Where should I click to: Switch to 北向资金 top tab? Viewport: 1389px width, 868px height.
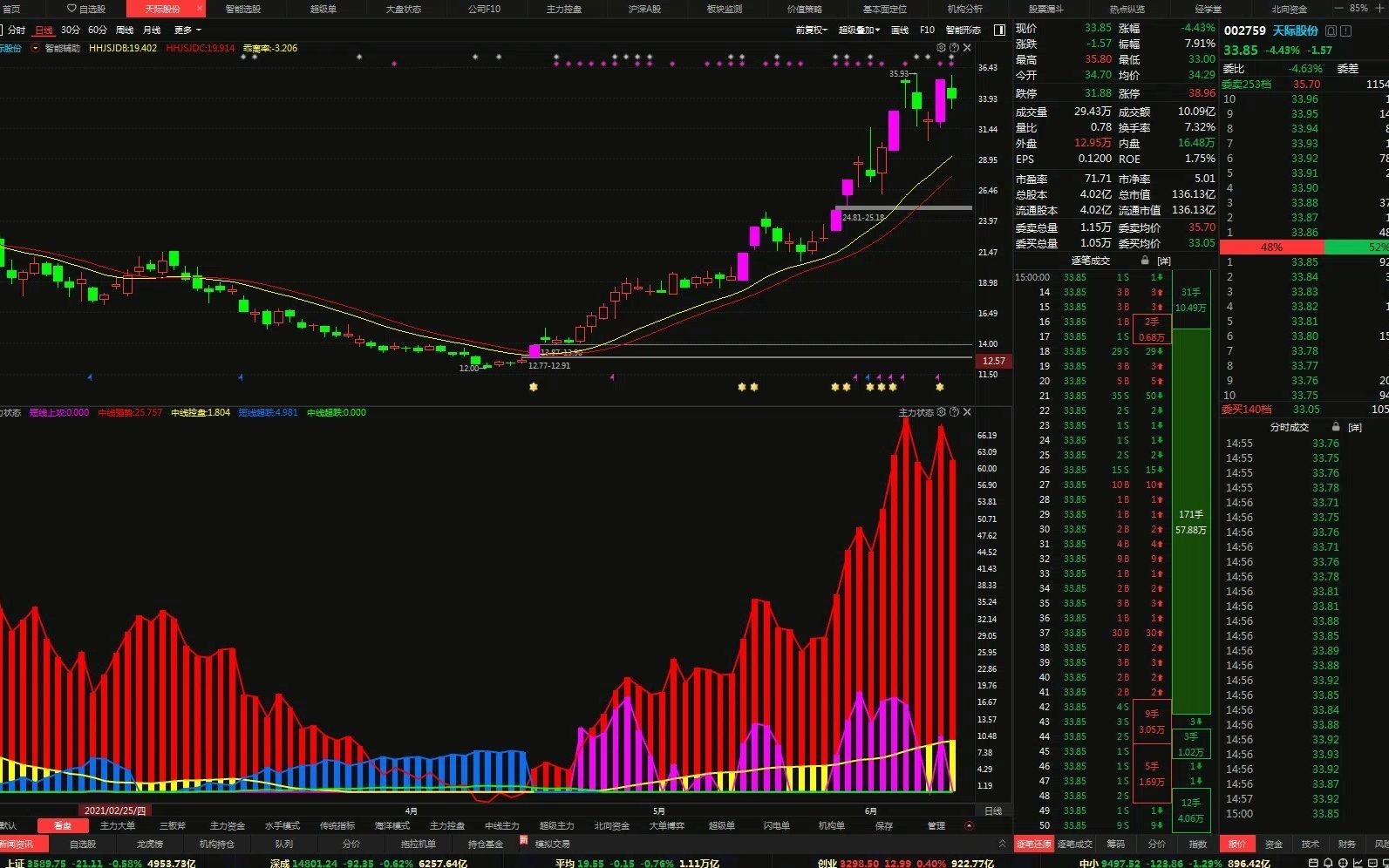(1289, 9)
